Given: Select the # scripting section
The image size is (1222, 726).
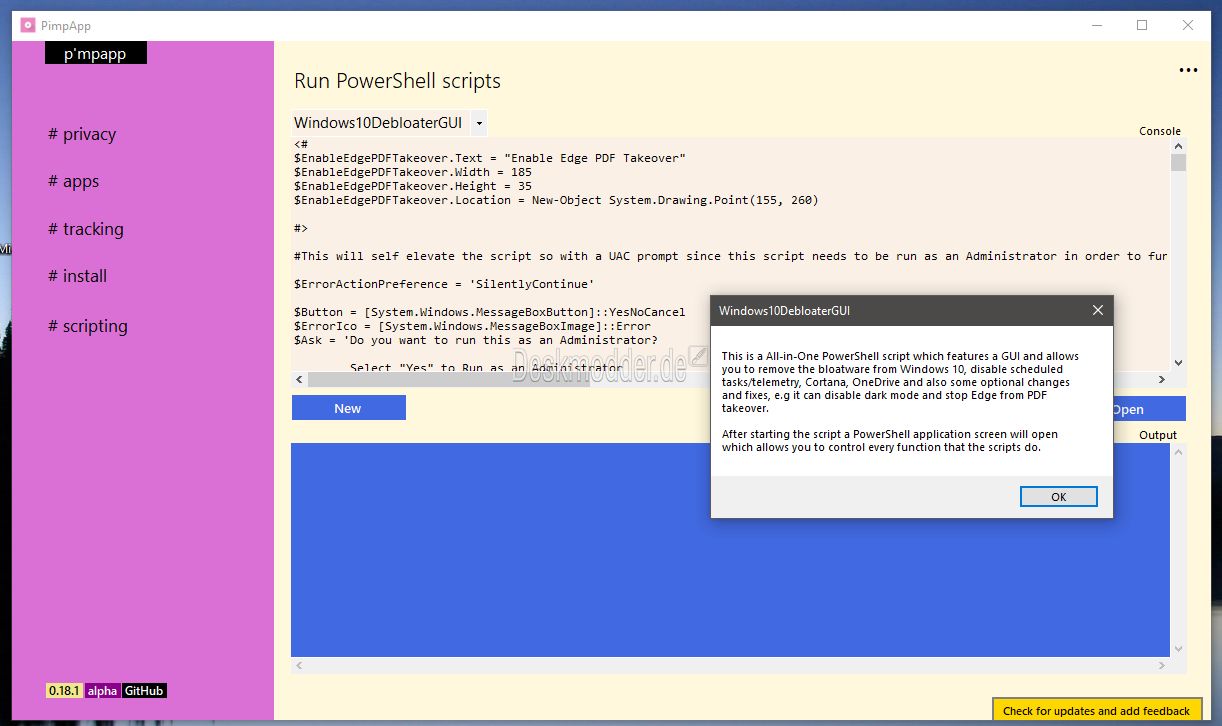Looking at the screenshot, I should pos(88,326).
